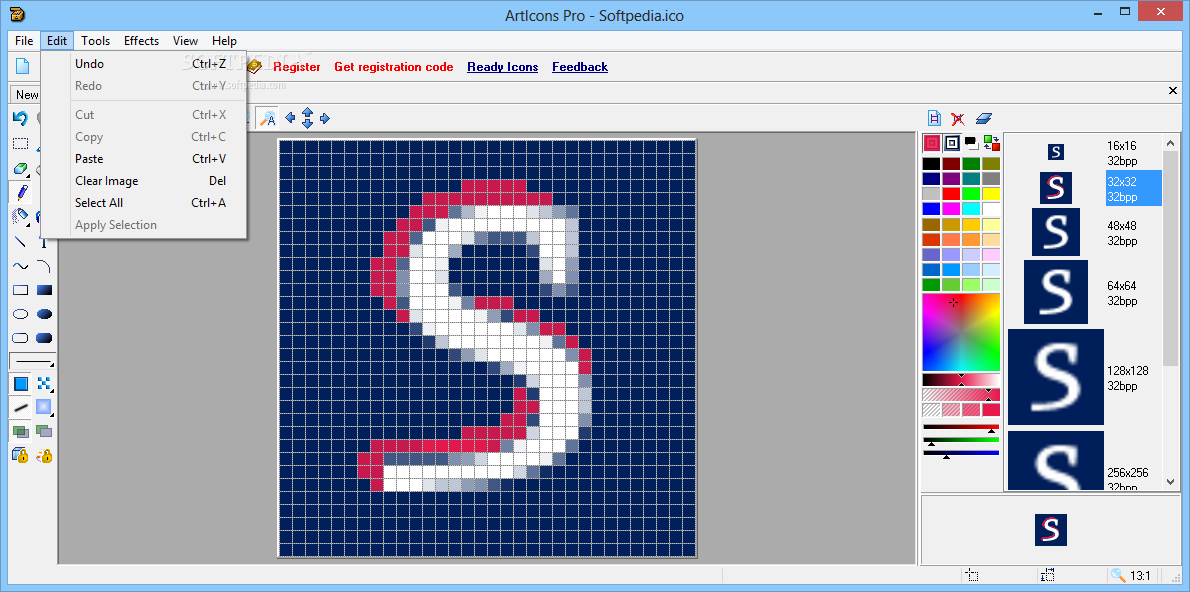Toggle the solid square brush mode
This screenshot has height=592, width=1190.
tap(20, 384)
